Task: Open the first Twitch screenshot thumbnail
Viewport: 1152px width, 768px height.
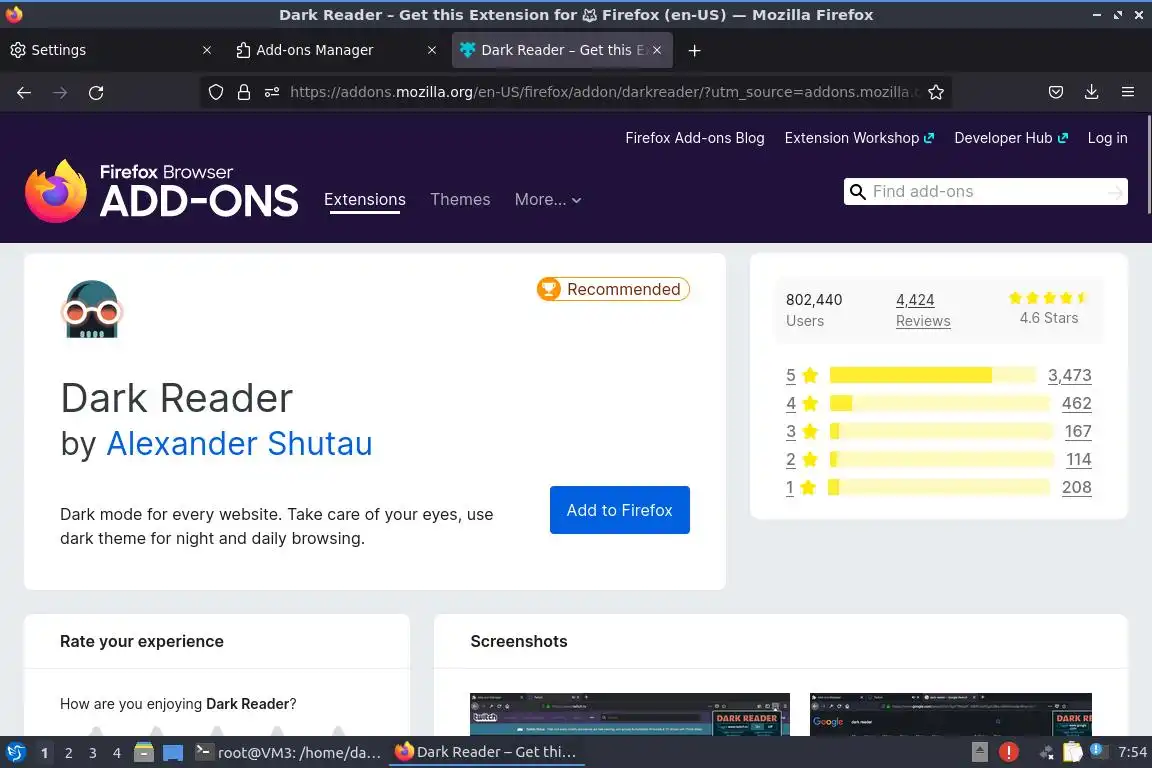Action: (x=630, y=714)
